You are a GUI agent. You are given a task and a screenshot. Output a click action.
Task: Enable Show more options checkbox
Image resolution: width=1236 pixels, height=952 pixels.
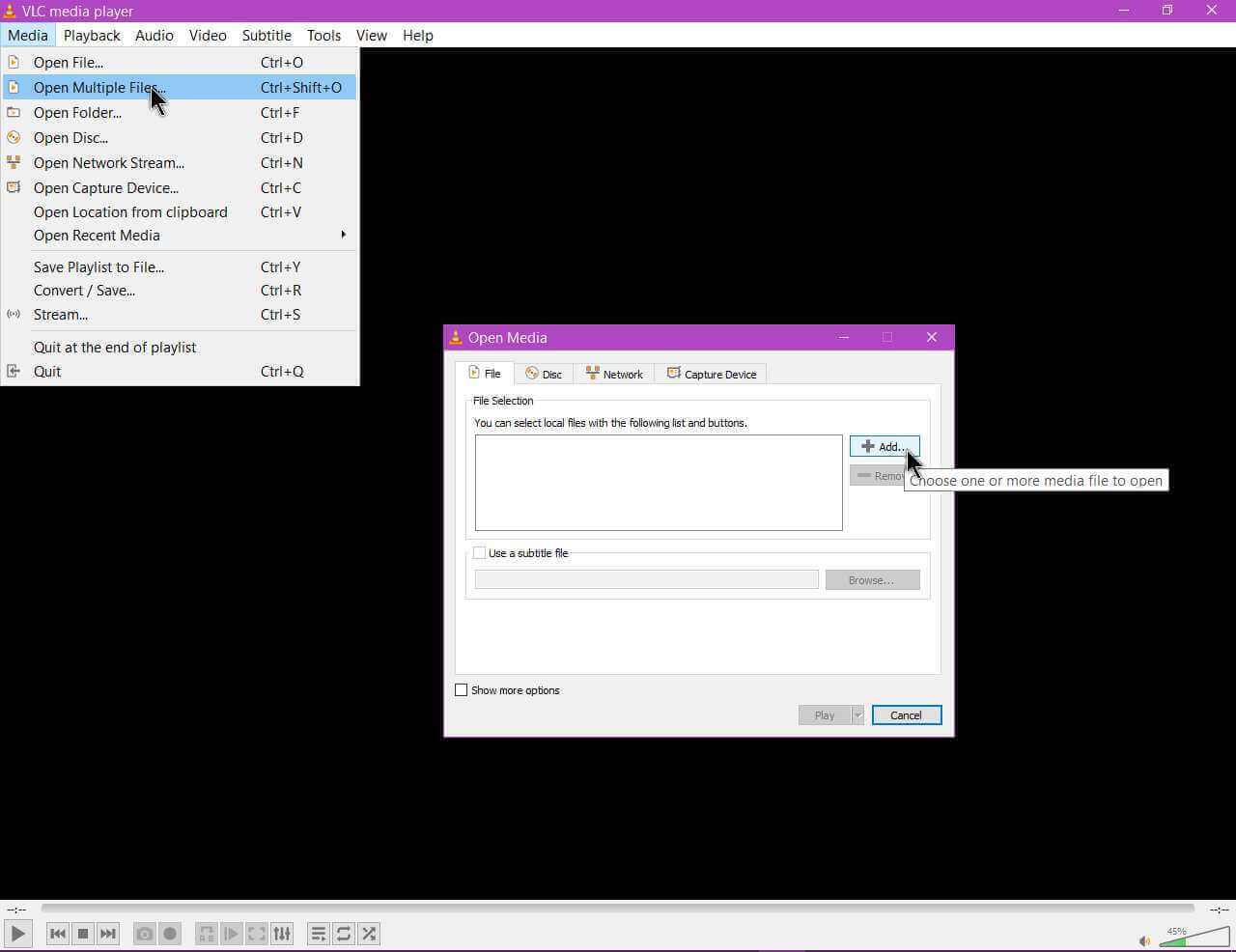[x=461, y=690]
